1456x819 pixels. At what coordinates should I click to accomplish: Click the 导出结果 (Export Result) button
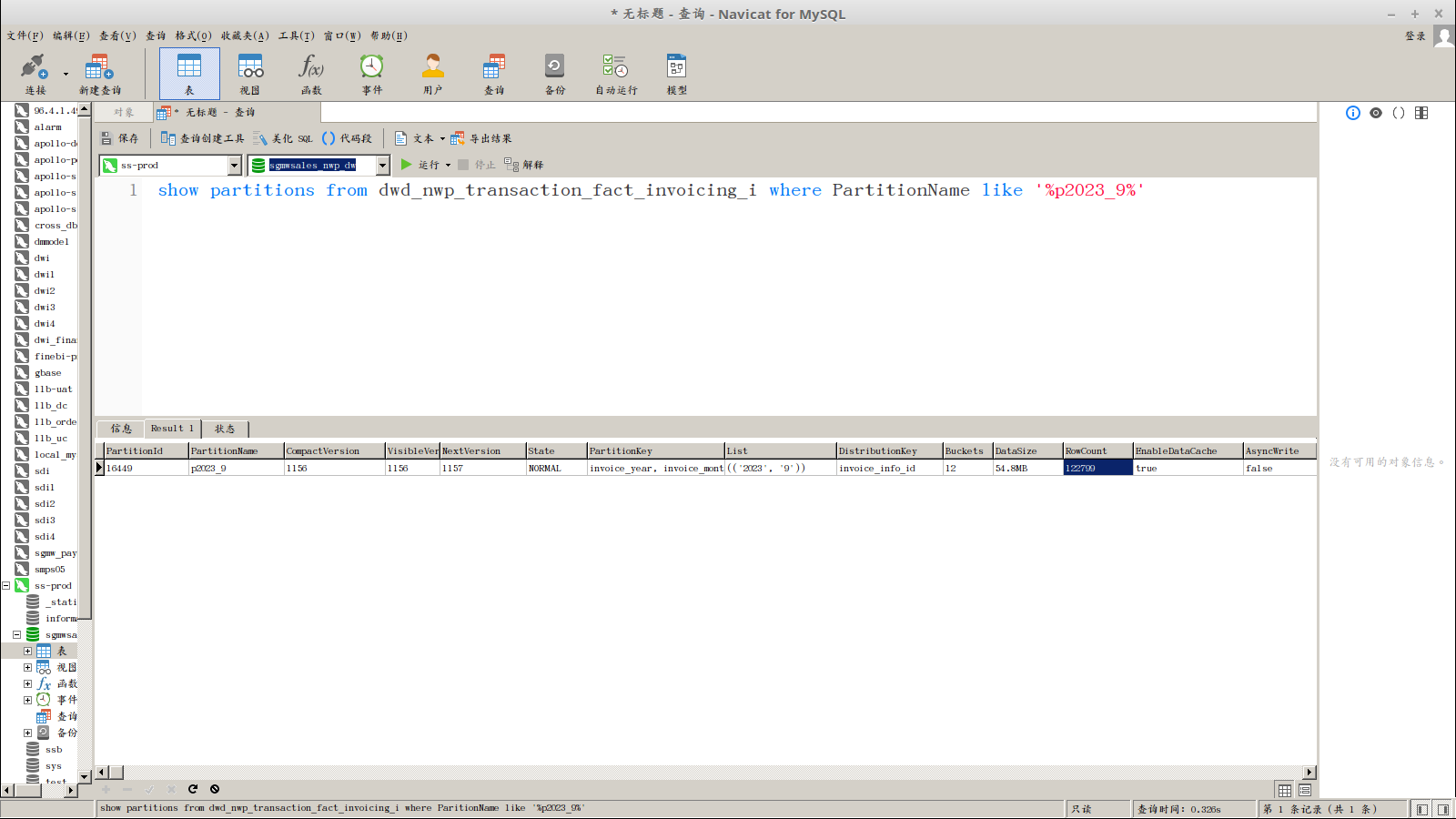[x=482, y=138]
